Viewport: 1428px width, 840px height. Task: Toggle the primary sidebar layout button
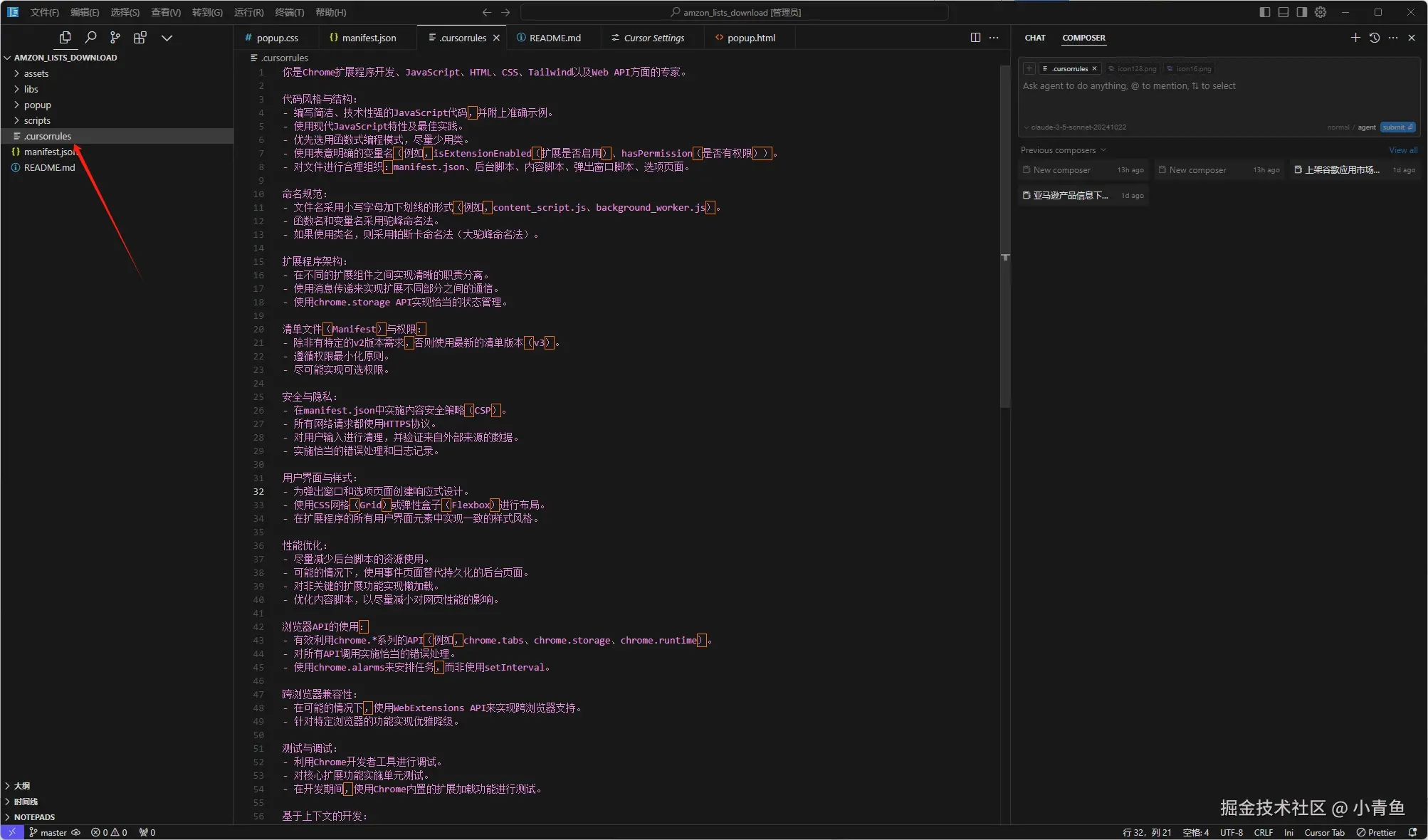click(x=1265, y=12)
